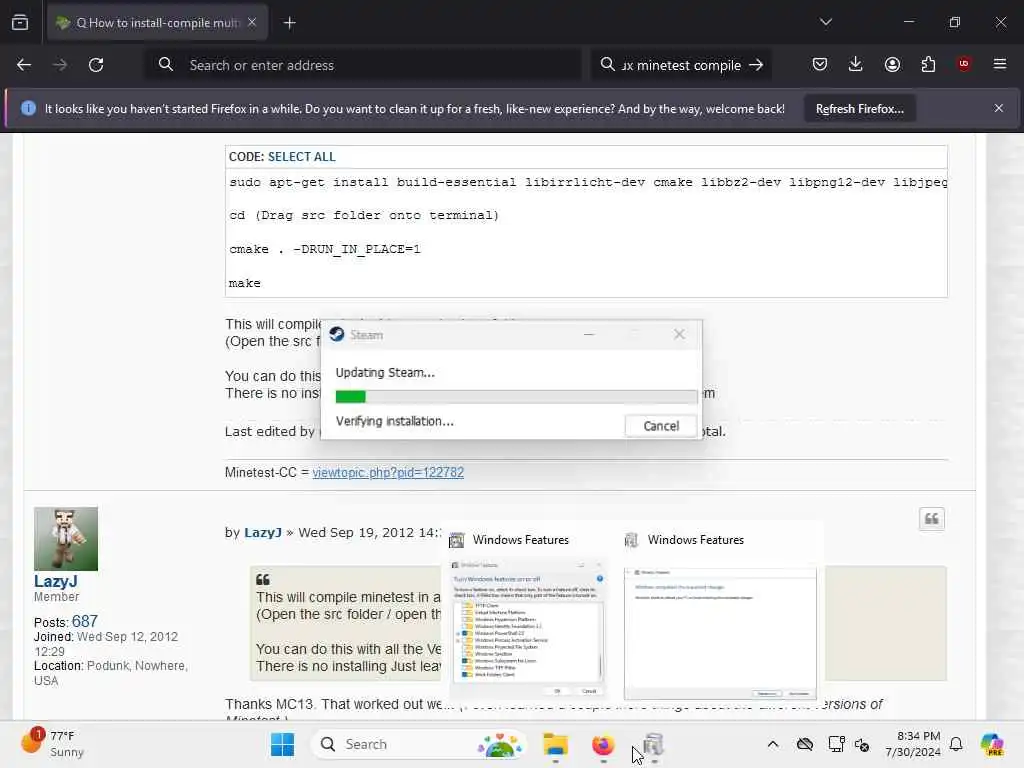Open the weather widget showing 77°F
Viewport: 1024px width, 768px height.
52,744
